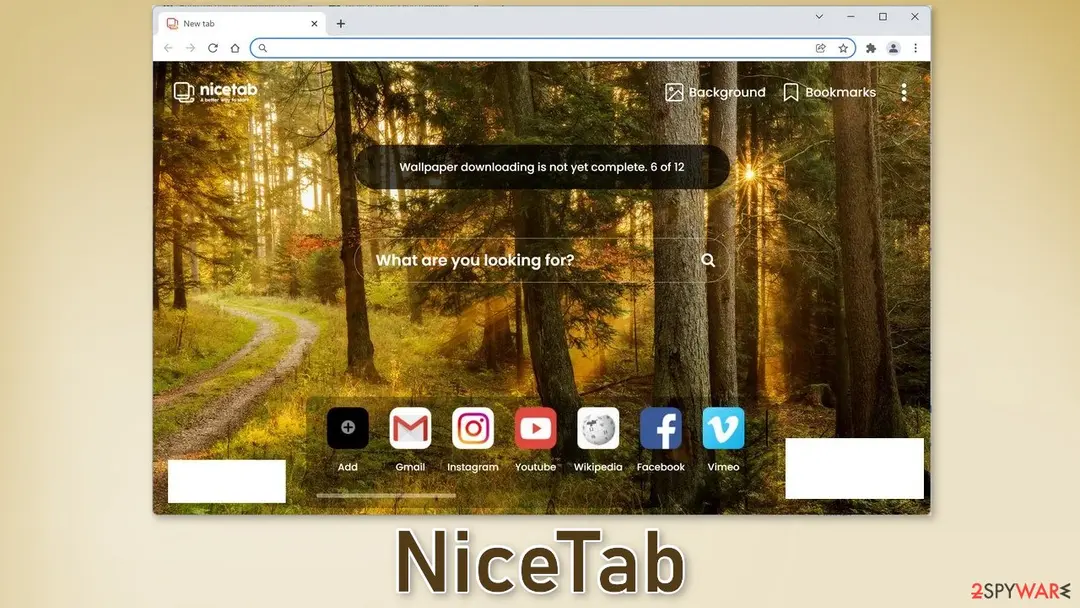This screenshot has height=608, width=1080.
Task: Open Background picture settings
Action: (x=715, y=92)
